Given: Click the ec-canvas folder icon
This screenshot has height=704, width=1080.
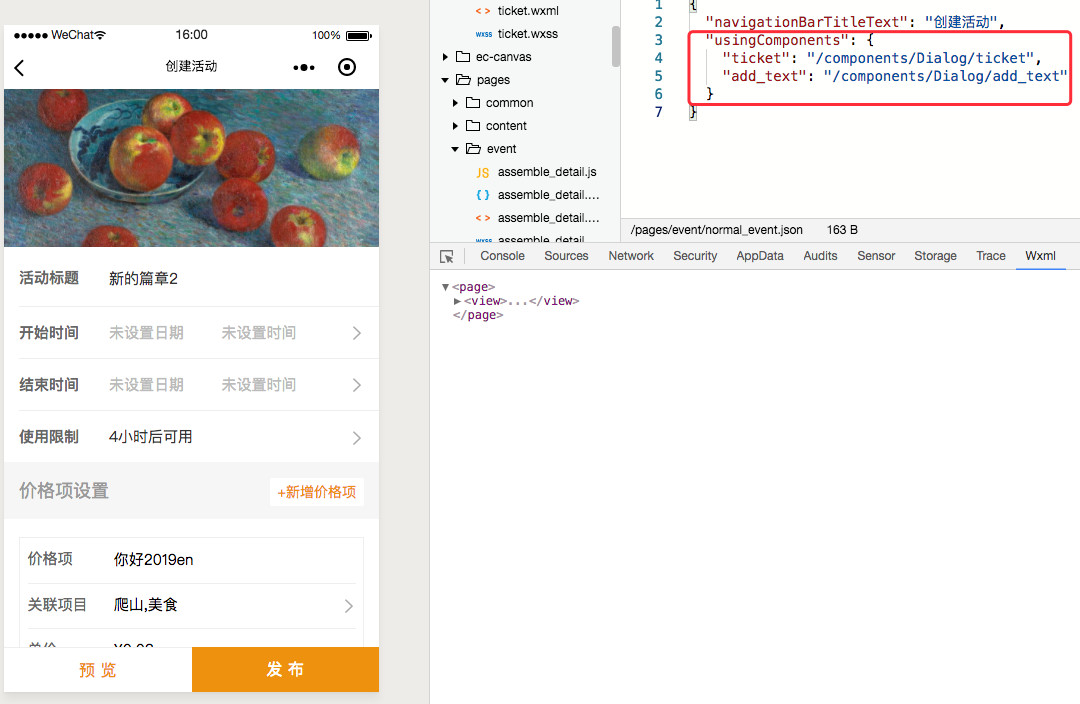Looking at the screenshot, I should click(464, 56).
